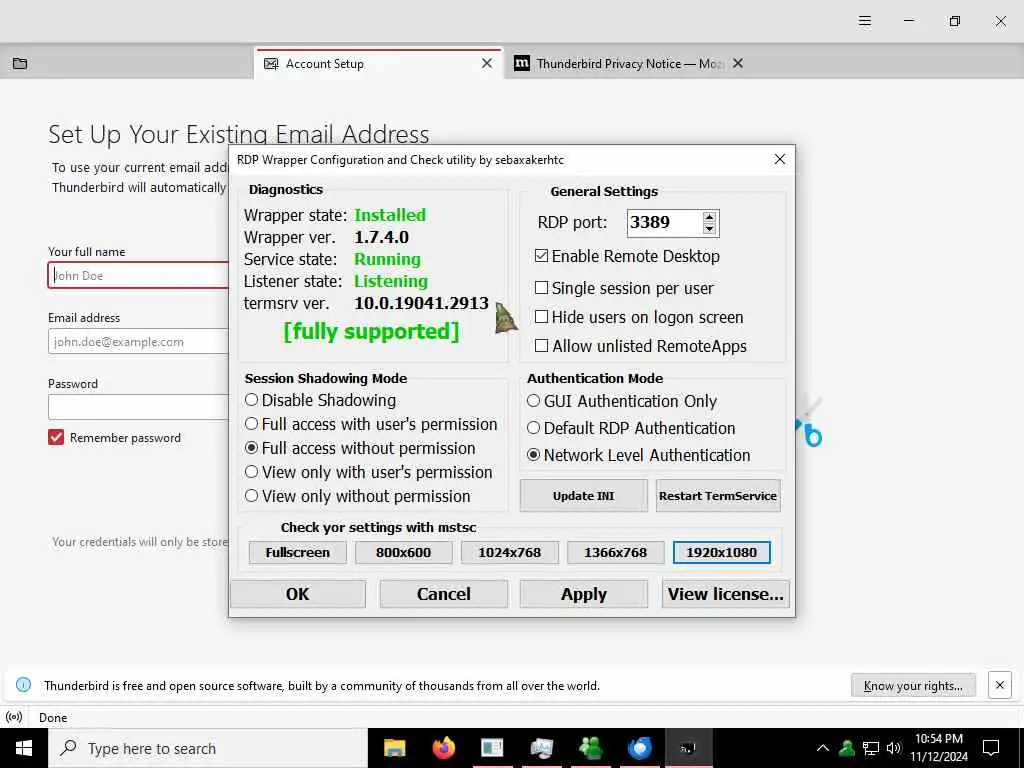The image size is (1024, 768).
Task: Switch to Thunderbird Privacy Notice tab
Action: click(628, 63)
